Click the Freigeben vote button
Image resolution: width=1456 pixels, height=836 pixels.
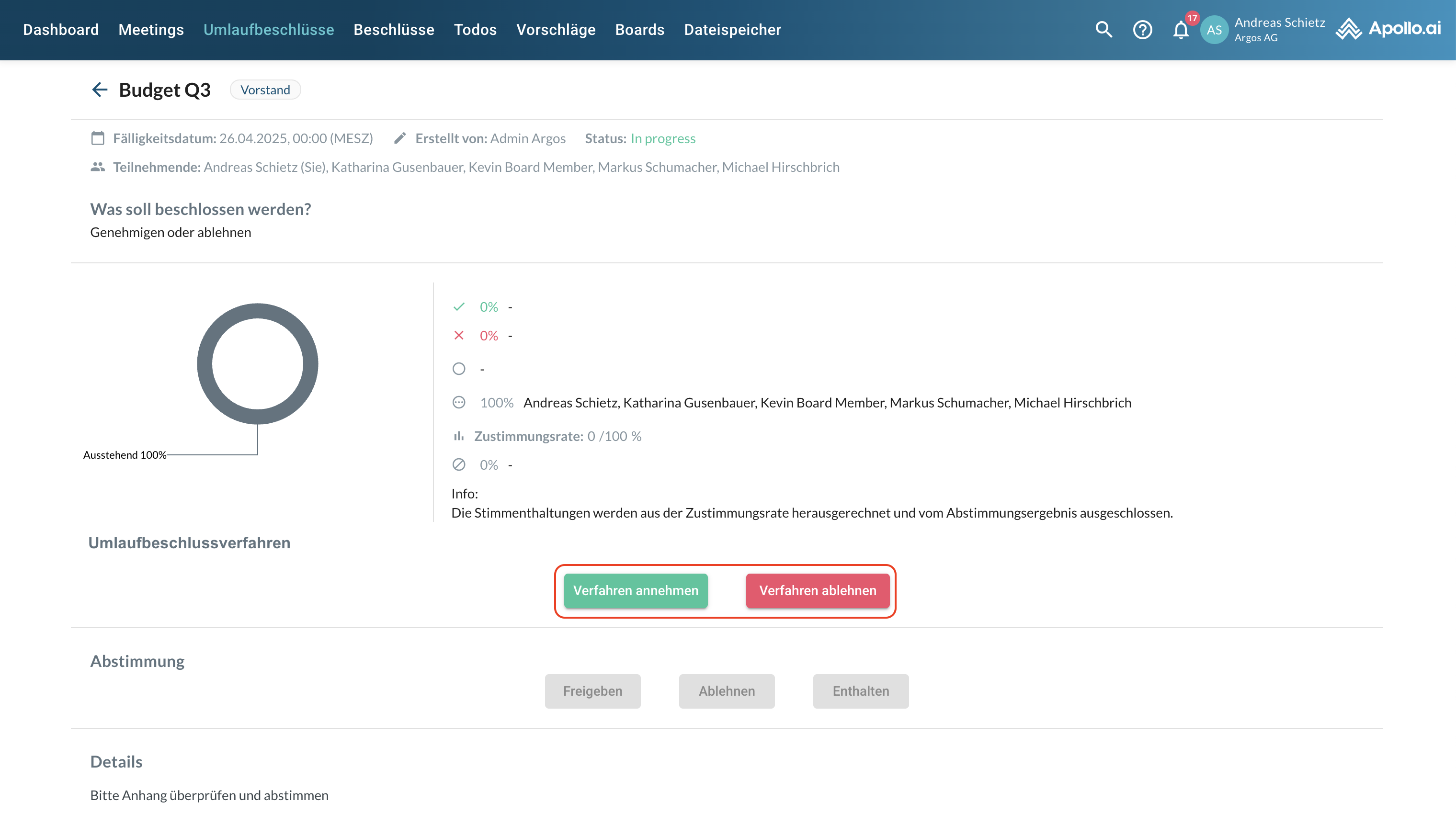(592, 691)
